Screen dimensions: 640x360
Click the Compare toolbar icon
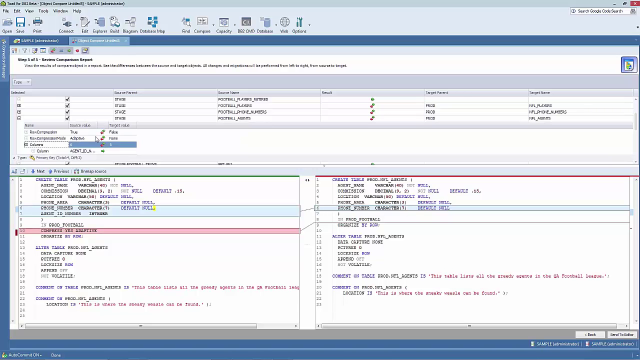click(x=202, y=25)
